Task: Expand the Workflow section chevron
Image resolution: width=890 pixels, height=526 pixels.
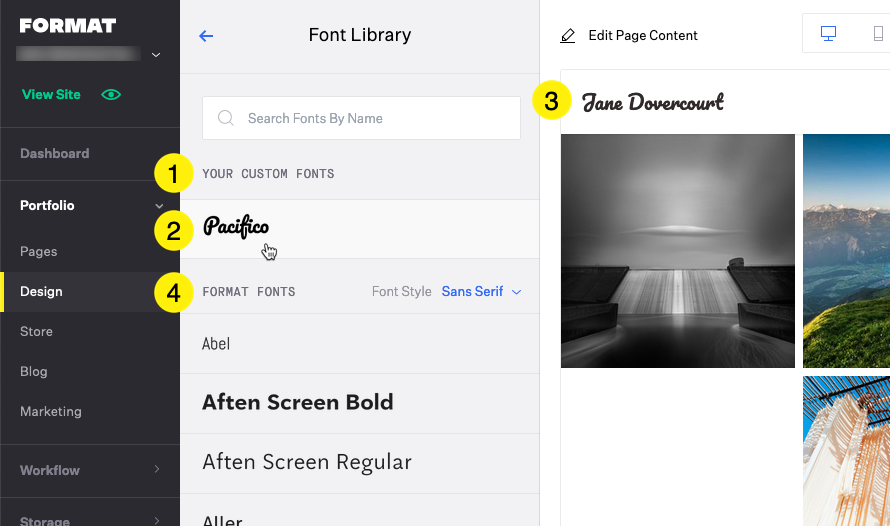Action: (x=157, y=469)
